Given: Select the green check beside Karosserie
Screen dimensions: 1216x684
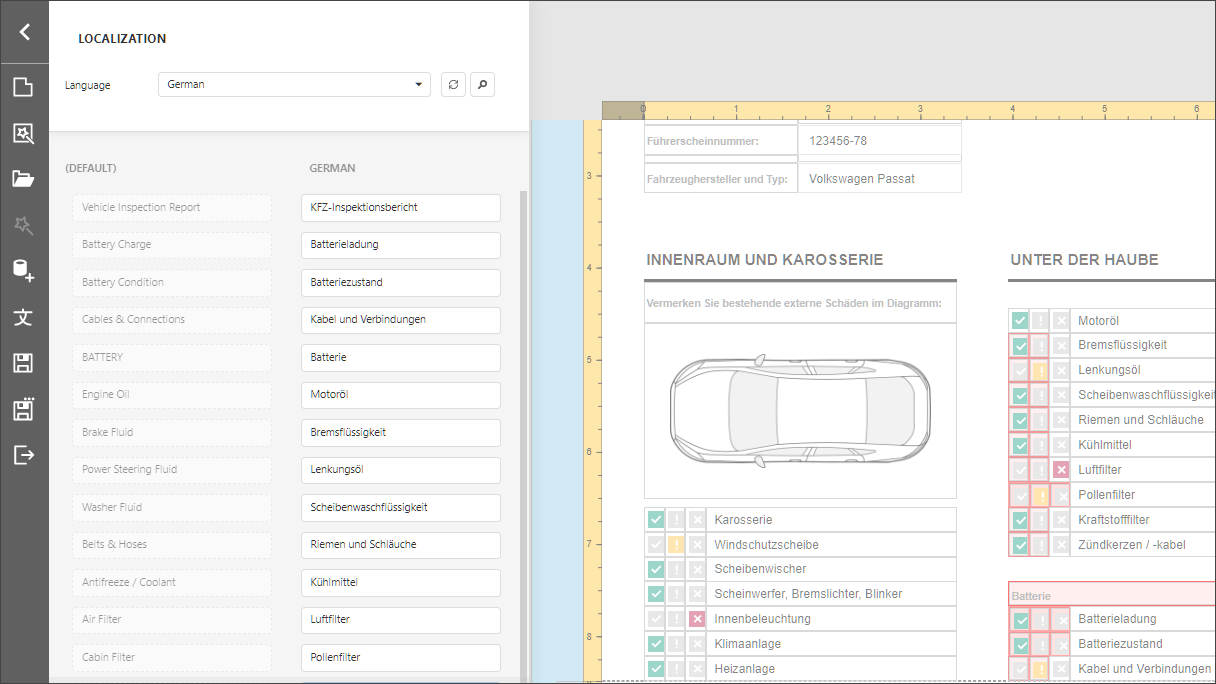Looking at the screenshot, I should tap(655, 520).
